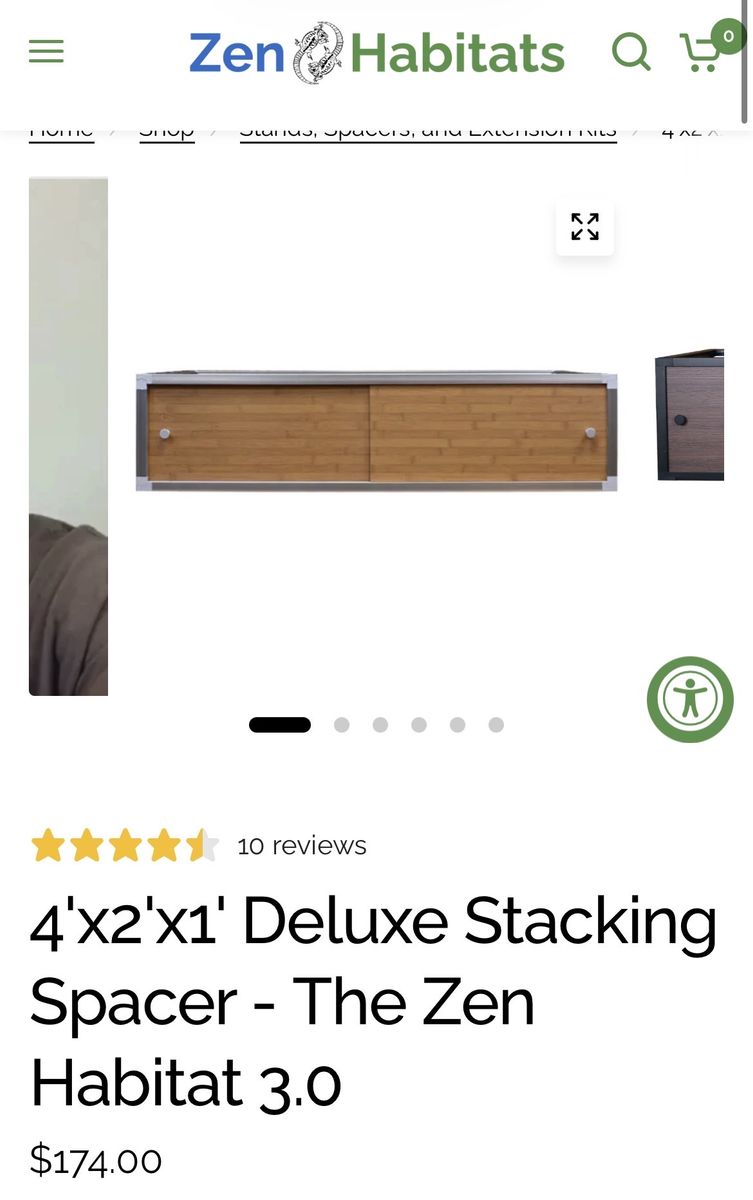
Task: Select the third carousel dot
Action: click(x=380, y=725)
